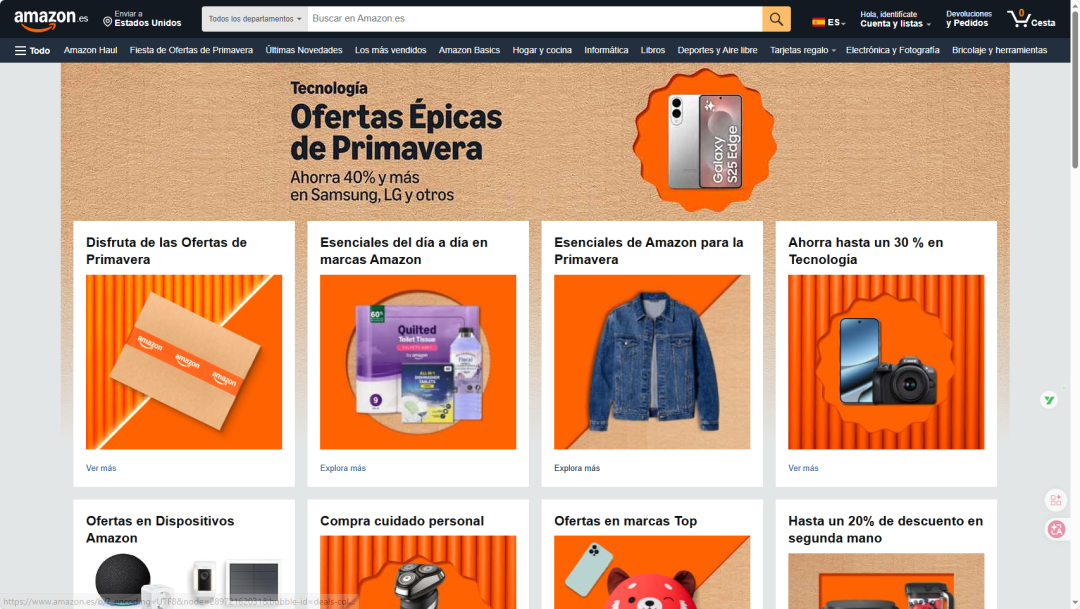The width and height of the screenshot is (1080, 609).
Task: Click Ver más under Ofertas de Primavera
Action: pyautogui.click(x=101, y=468)
